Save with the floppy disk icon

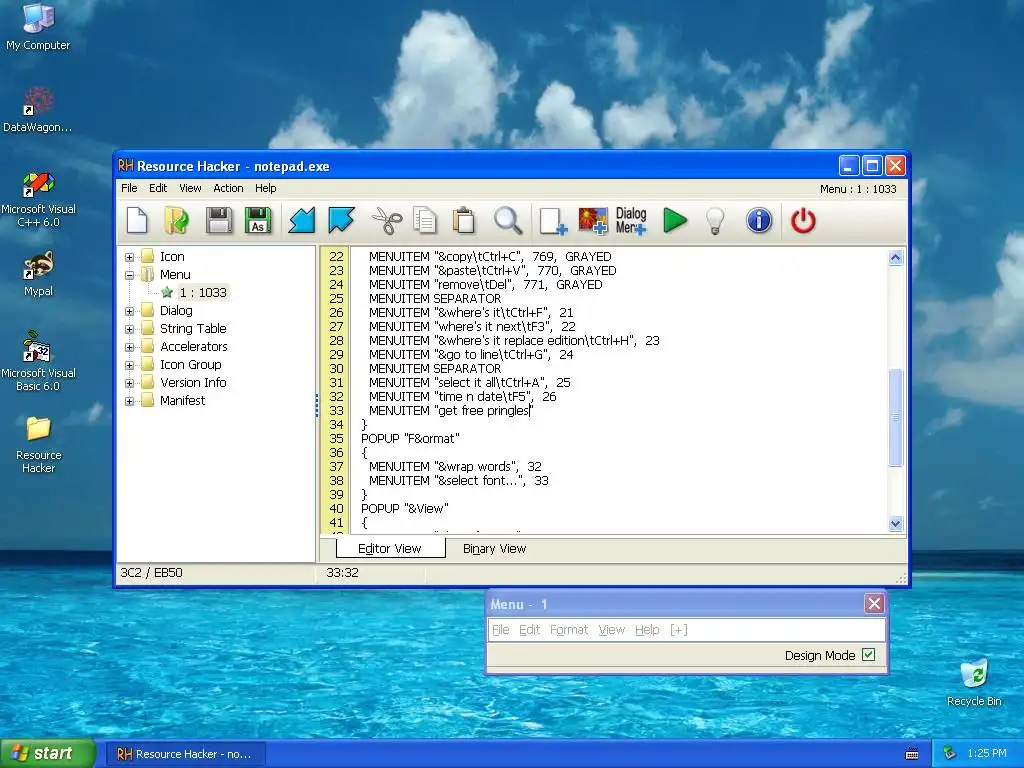(x=218, y=221)
